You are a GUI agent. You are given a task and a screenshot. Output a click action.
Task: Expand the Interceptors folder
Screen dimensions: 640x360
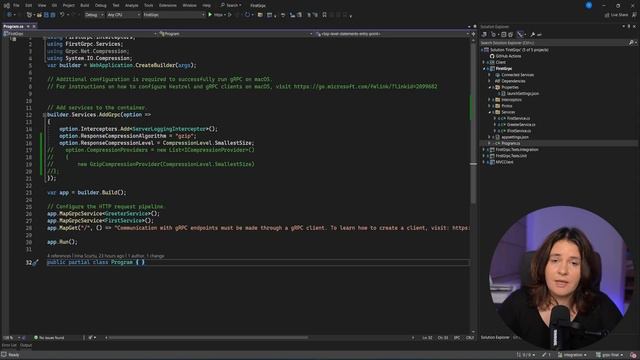tap(489, 100)
